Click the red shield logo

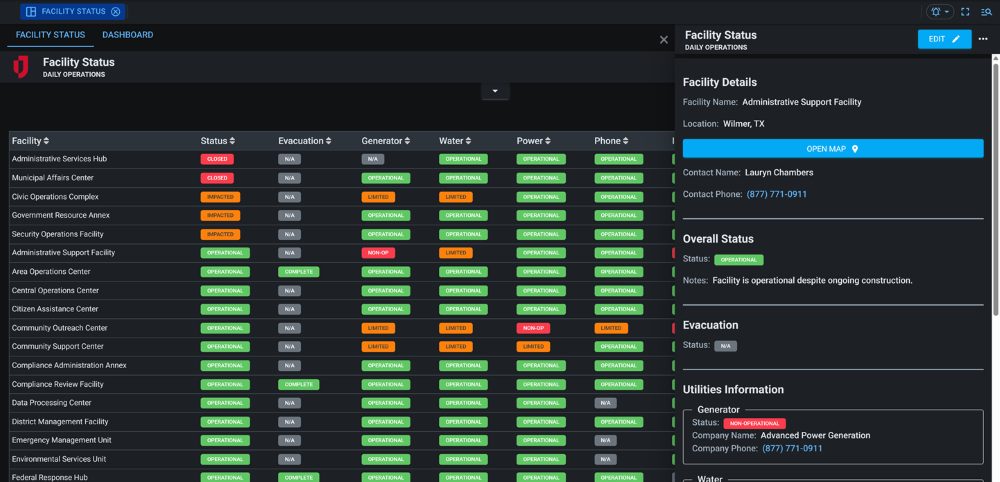click(x=21, y=67)
